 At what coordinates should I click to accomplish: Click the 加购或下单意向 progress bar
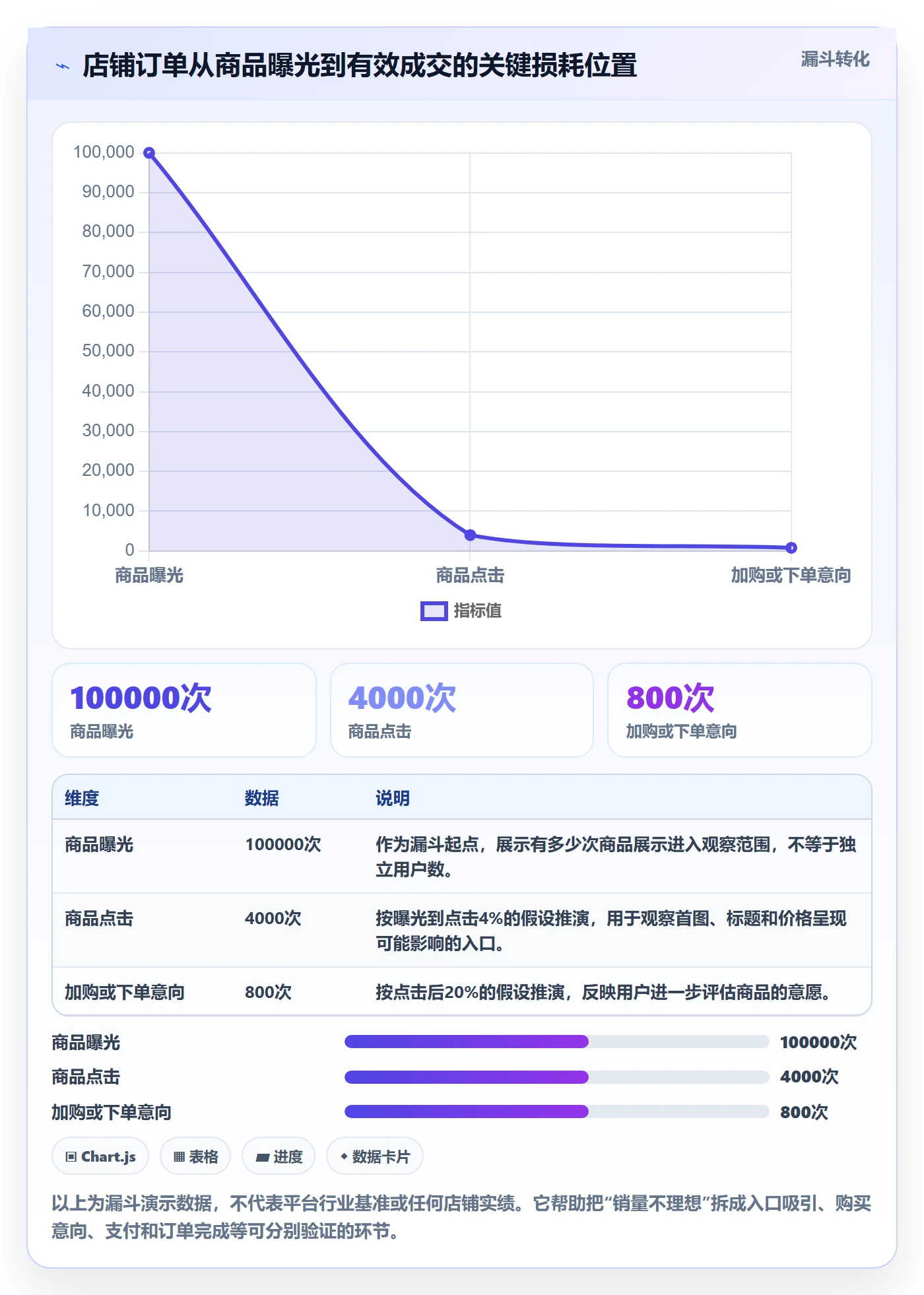(556, 1112)
